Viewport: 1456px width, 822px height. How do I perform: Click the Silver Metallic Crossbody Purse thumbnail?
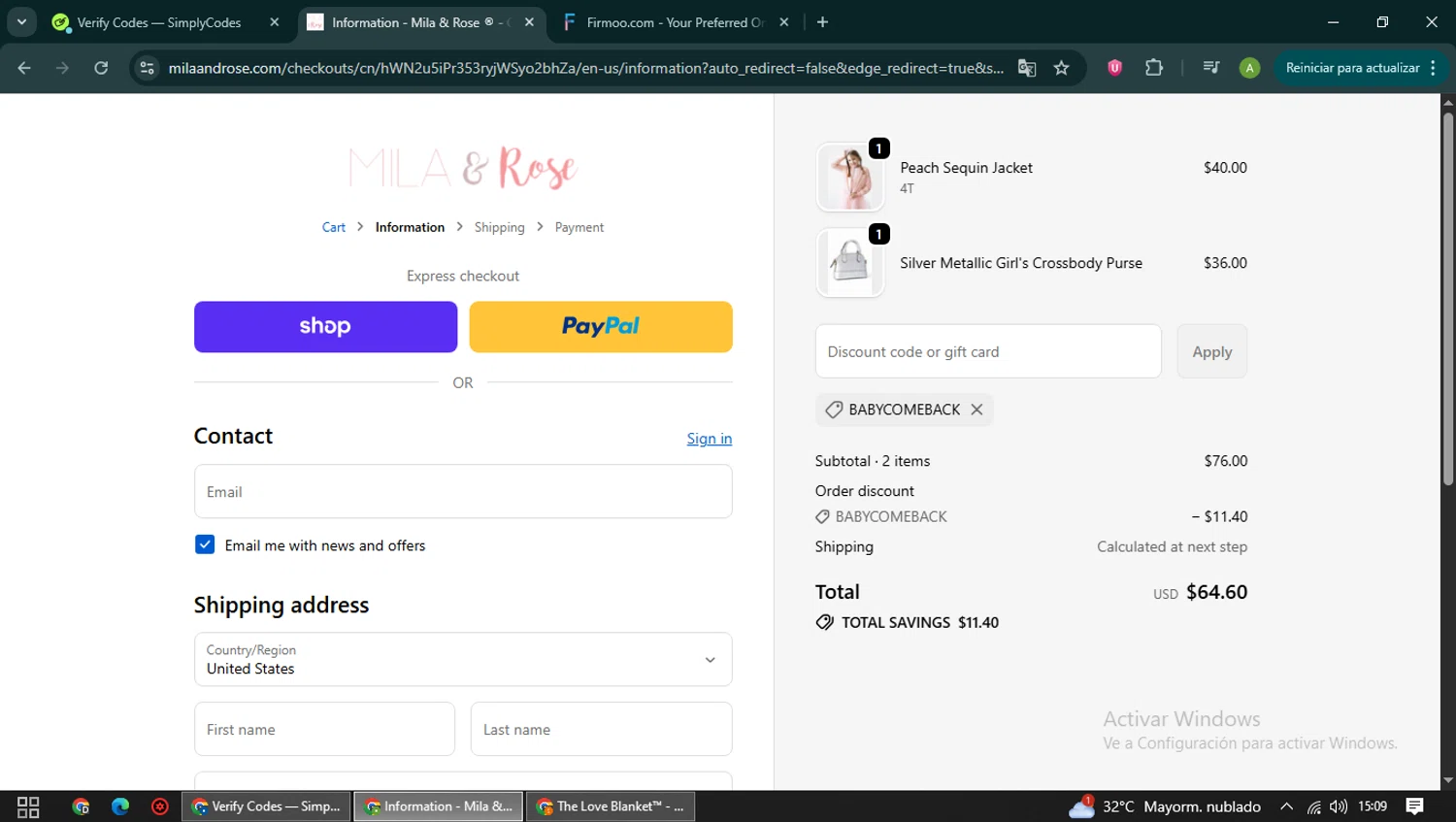(850, 263)
